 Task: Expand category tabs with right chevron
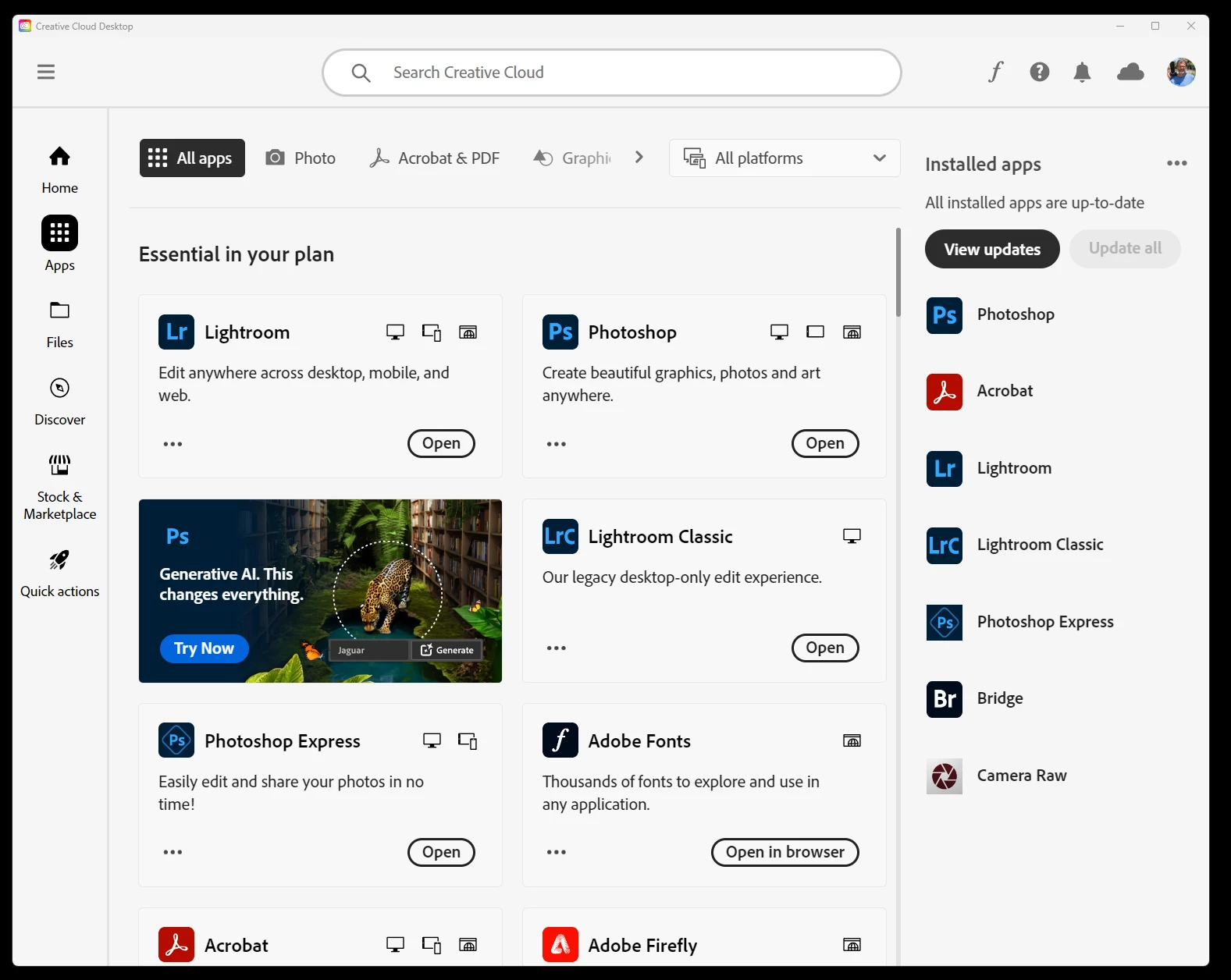(x=639, y=158)
